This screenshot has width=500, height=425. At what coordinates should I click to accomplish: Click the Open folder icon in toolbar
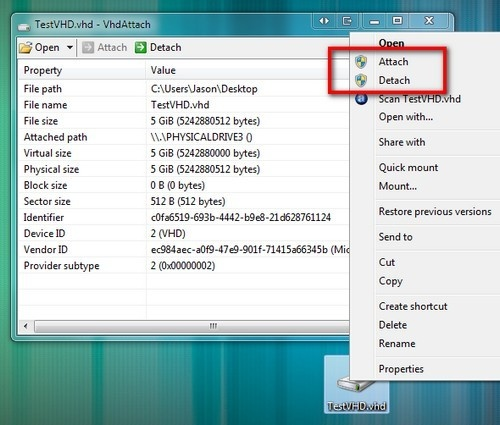(26, 48)
